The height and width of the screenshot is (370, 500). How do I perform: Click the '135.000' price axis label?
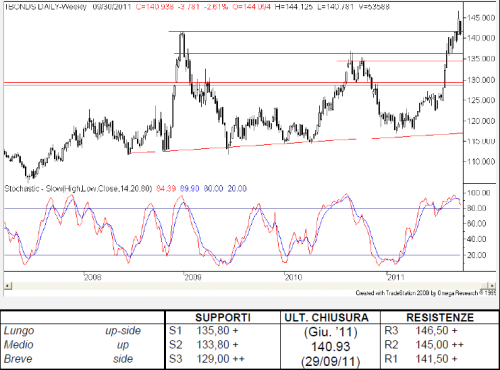coord(481,59)
